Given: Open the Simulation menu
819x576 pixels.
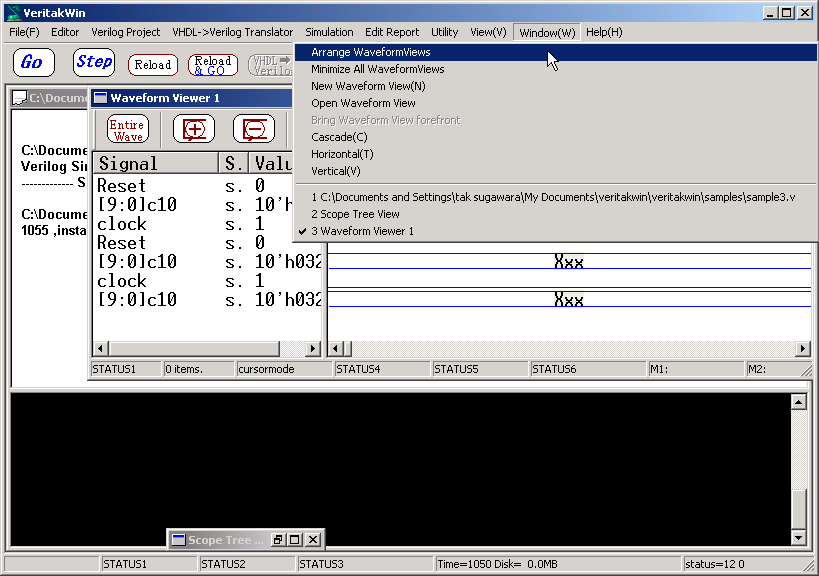Looking at the screenshot, I should click(329, 32).
